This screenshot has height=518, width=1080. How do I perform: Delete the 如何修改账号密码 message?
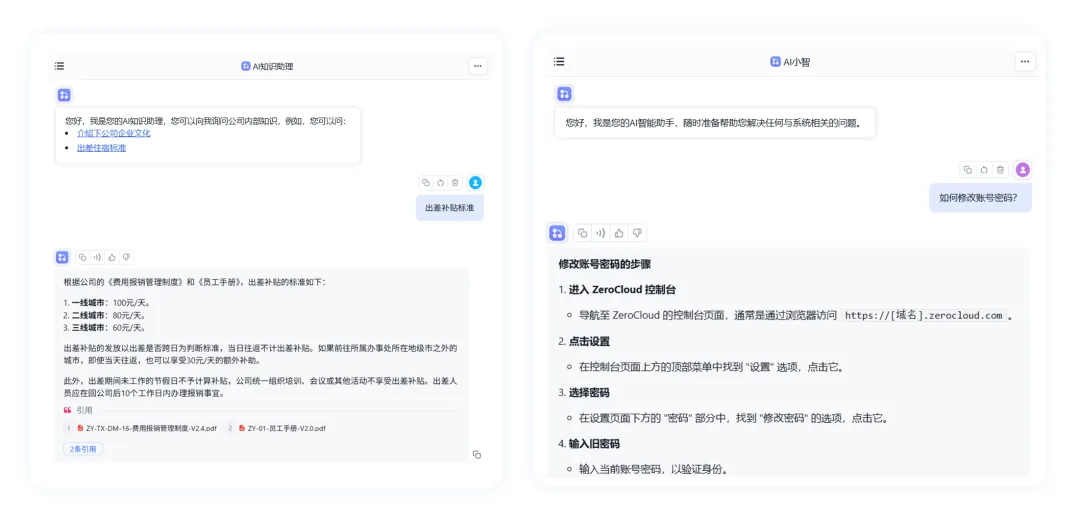click(x=1000, y=169)
